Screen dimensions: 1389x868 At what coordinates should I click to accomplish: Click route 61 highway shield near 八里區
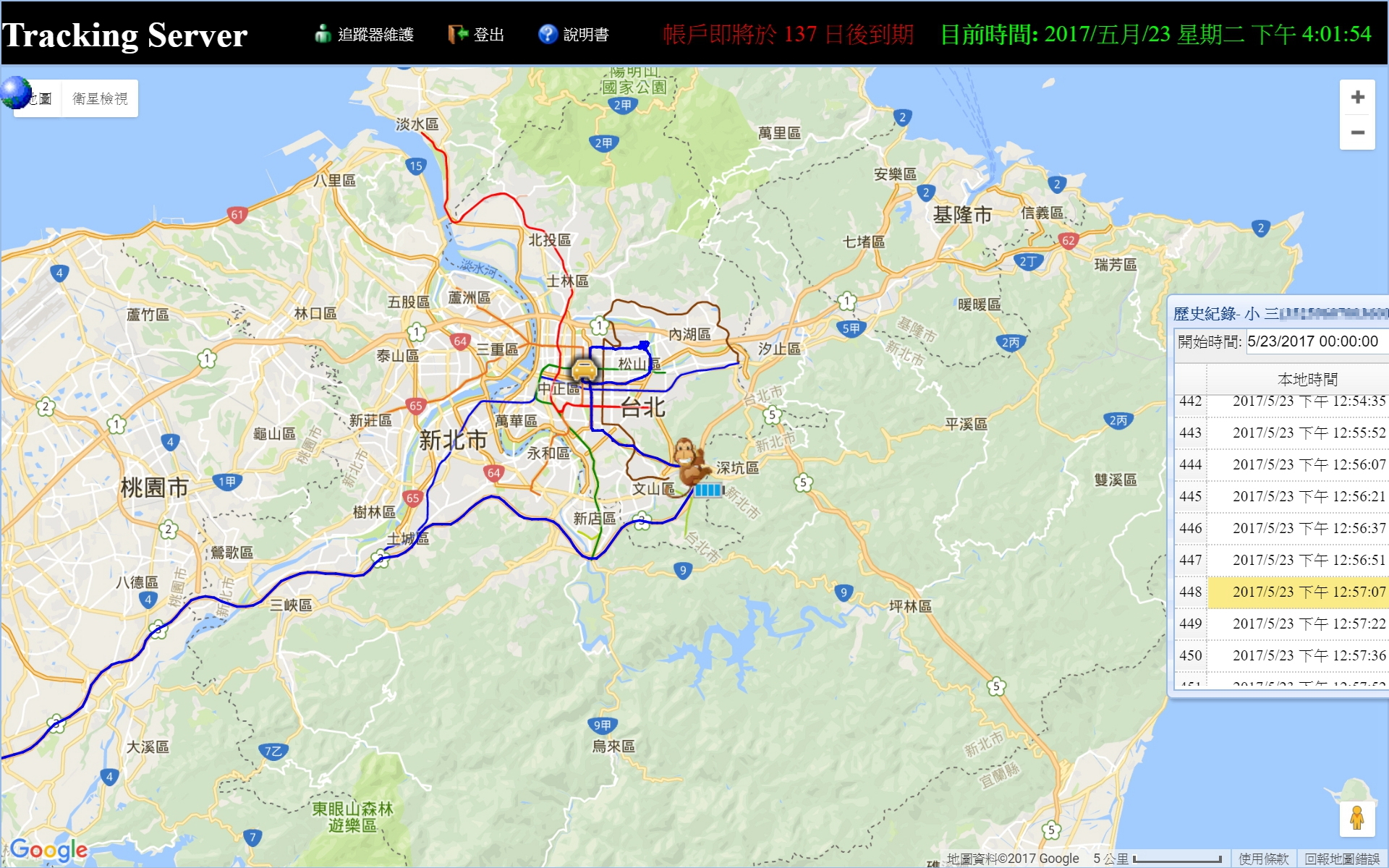237,215
